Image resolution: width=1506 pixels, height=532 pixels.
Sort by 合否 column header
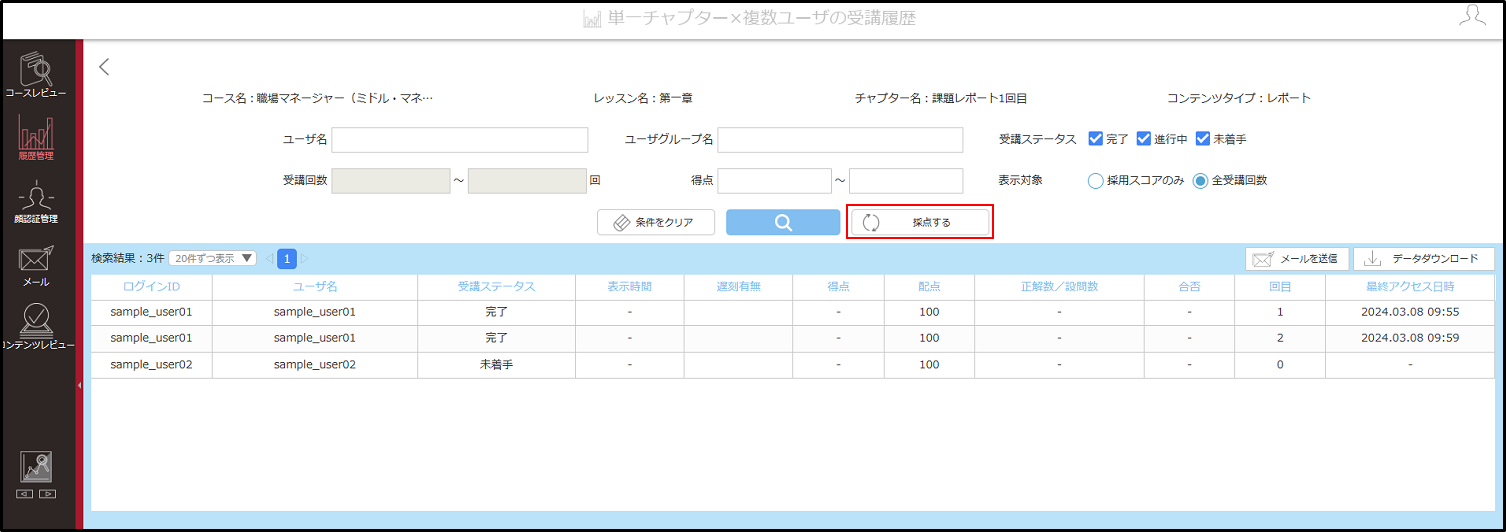click(1189, 287)
